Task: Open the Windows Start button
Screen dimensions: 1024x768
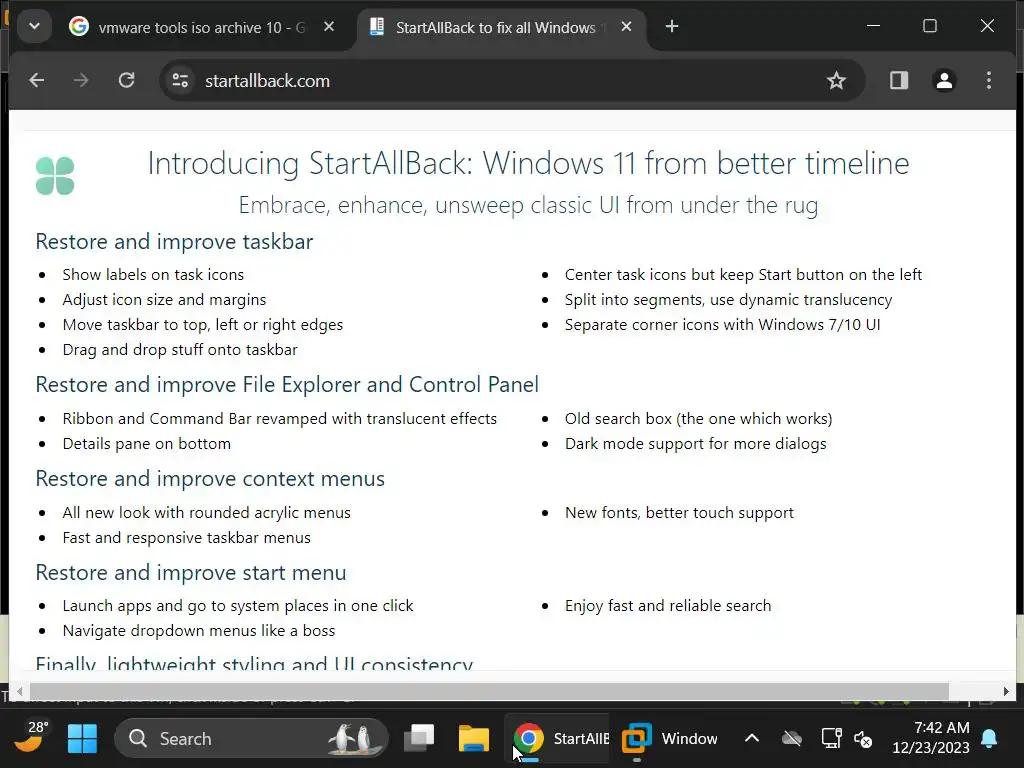Action: coord(82,739)
